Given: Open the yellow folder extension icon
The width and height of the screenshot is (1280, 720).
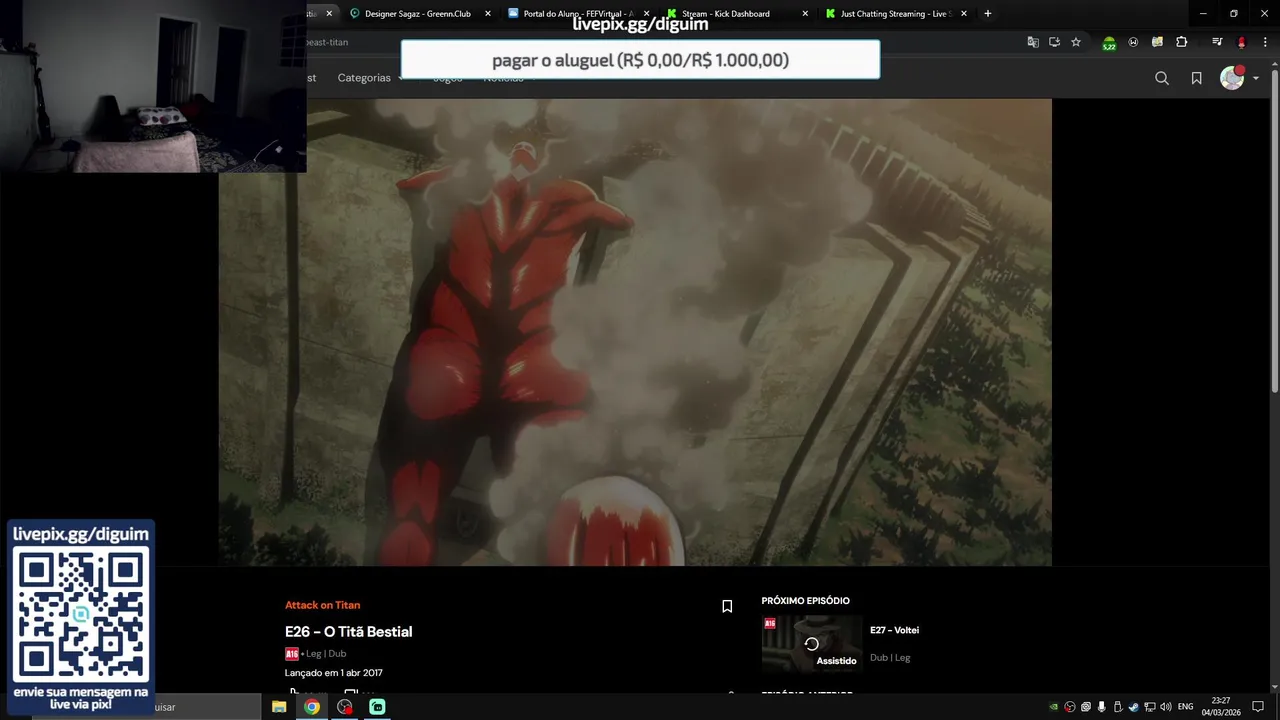Looking at the screenshot, I should point(1157,42).
